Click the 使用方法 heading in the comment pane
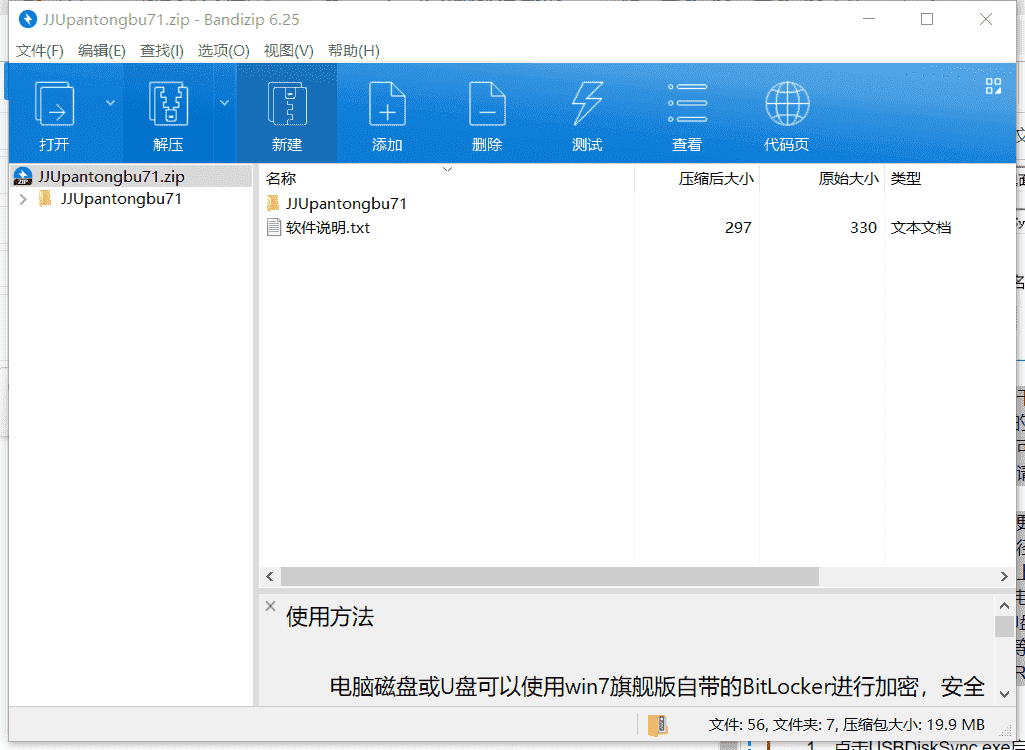This screenshot has width=1025, height=750. 329,617
